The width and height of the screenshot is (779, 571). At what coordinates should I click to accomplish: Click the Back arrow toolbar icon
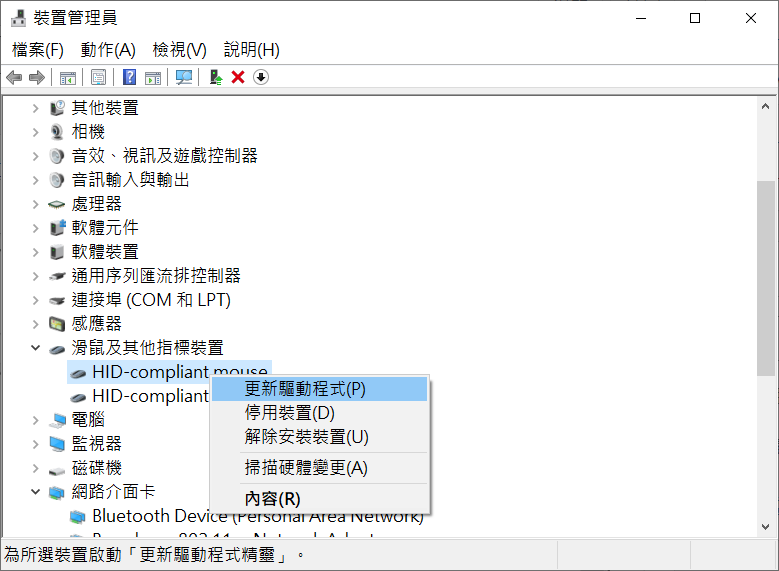(x=14, y=78)
